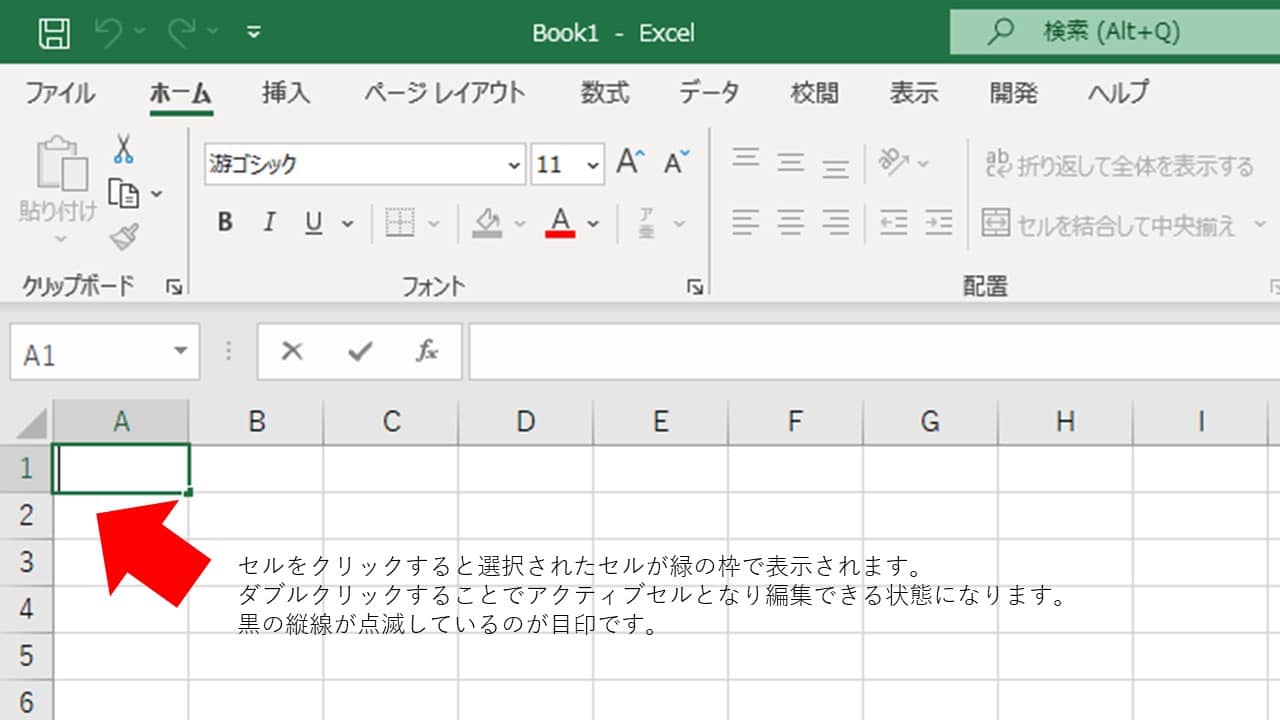Screen dimensions: 1280x720
Task: Open the Copy options dropdown arrow
Action: tap(156, 194)
